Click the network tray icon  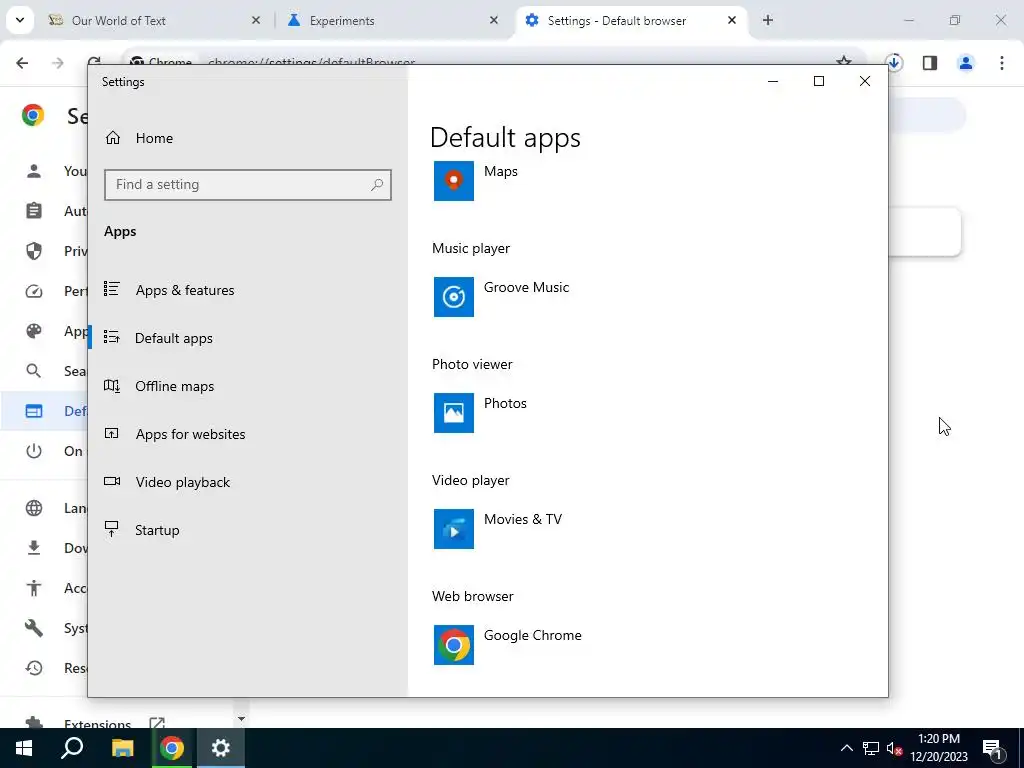871,748
